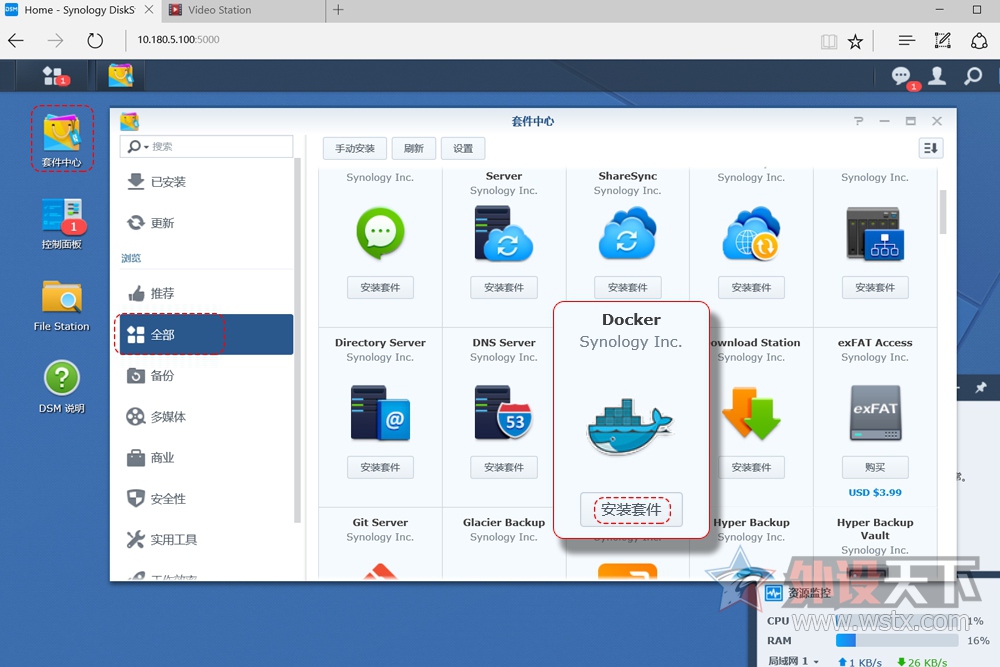Pin the widget panel with pushpin icon
Image resolution: width=1000 pixels, height=667 pixels.
(x=980, y=387)
